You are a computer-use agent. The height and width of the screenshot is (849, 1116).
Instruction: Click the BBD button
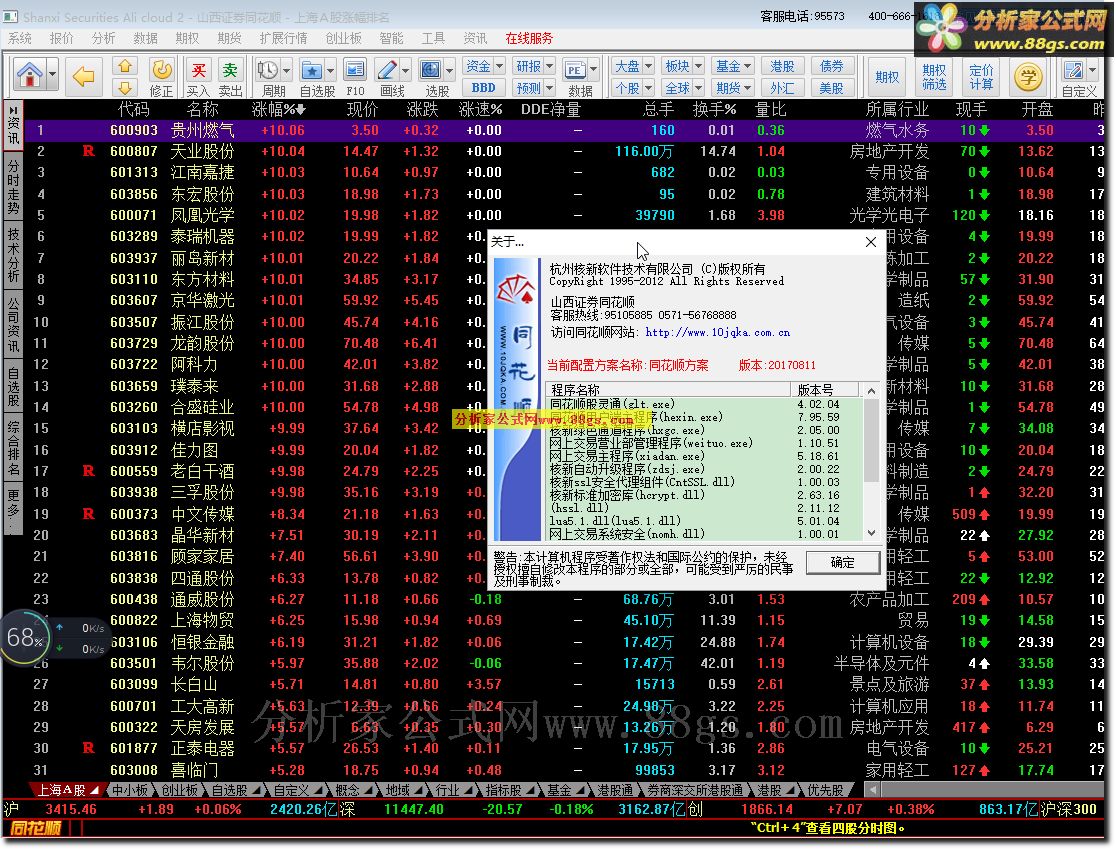click(x=484, y=88)
